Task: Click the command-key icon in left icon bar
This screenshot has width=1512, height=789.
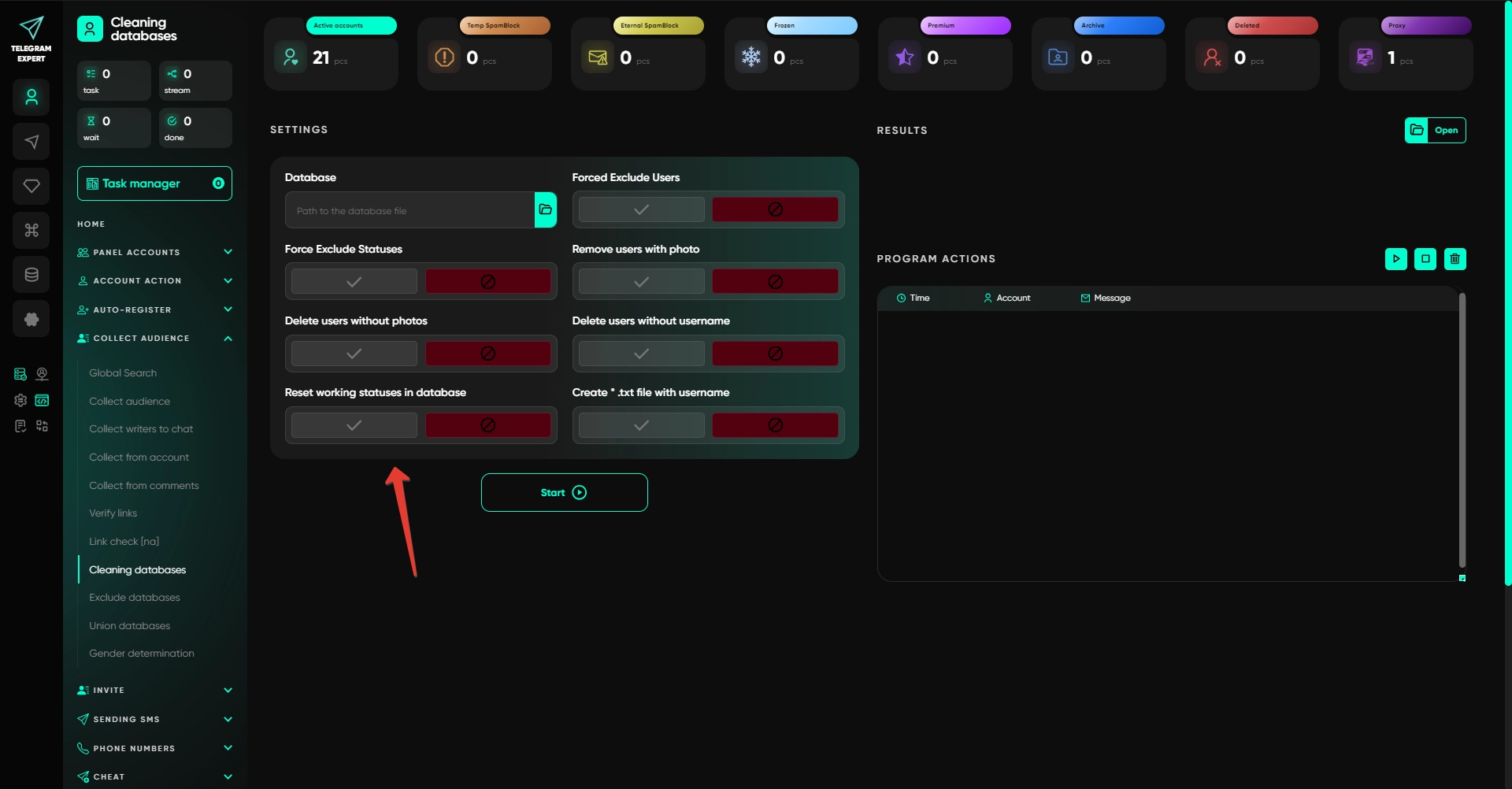Action: [x=31, y=230]
